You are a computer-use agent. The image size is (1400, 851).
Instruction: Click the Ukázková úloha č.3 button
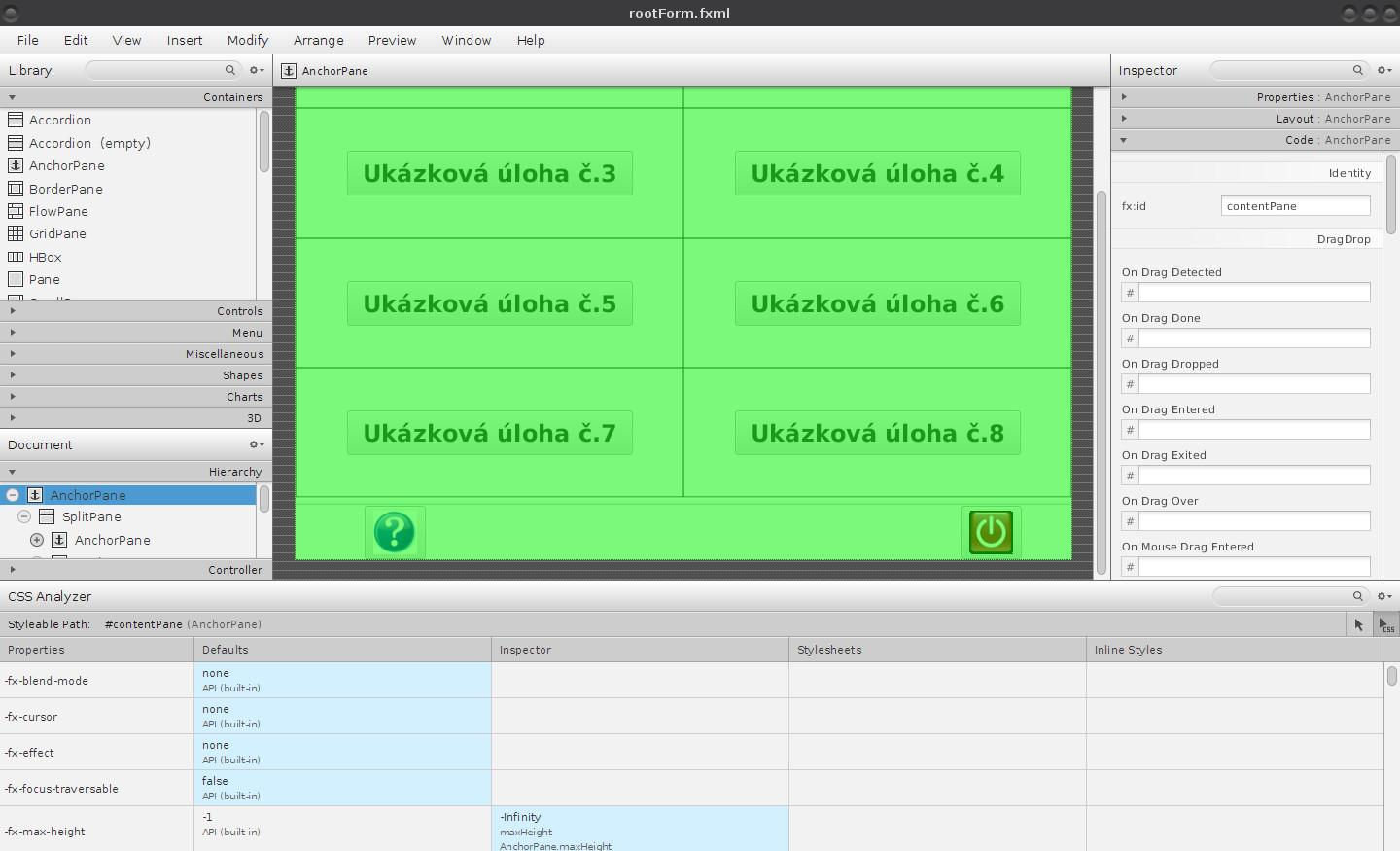[x=490, y=173]
